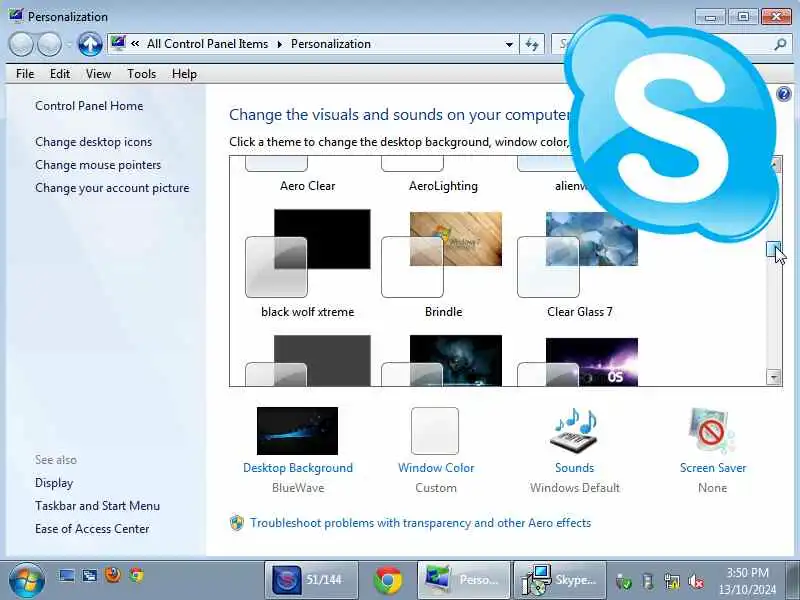Go up one level with blue arrow
Image resolution: width=800 pixels, height=600 pixels.
coord(90,44)
